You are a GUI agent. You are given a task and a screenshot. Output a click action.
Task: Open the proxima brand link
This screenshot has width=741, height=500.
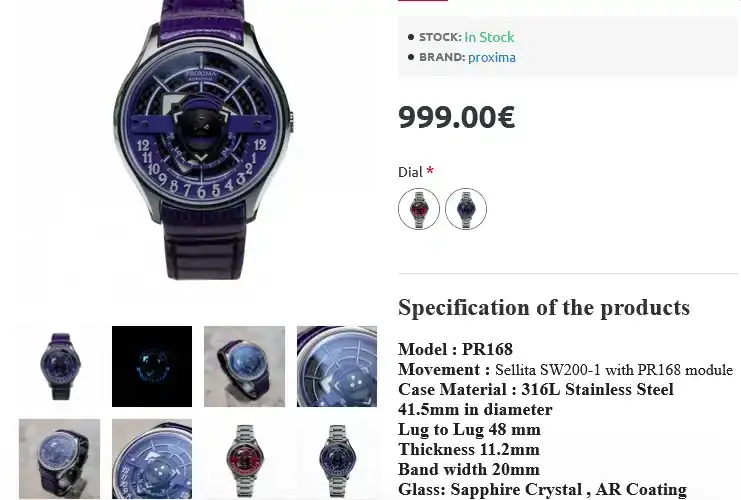[x=491, y=57]
